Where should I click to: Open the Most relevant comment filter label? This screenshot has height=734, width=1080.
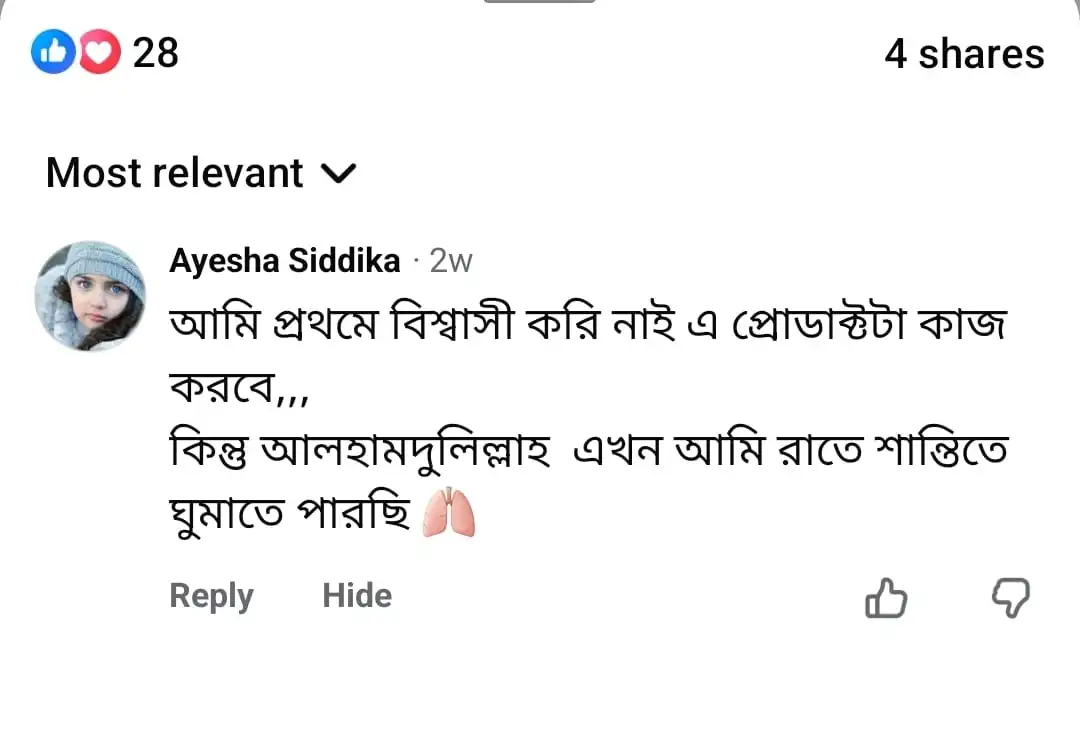pyautogui.click(x=175, y=174)
